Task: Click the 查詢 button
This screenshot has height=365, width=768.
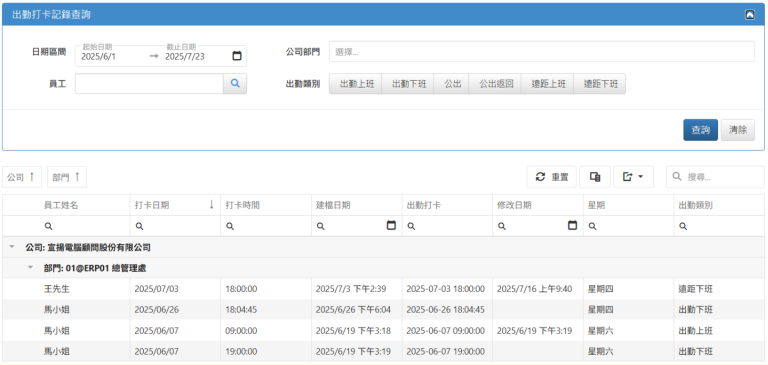Action: 700,130
